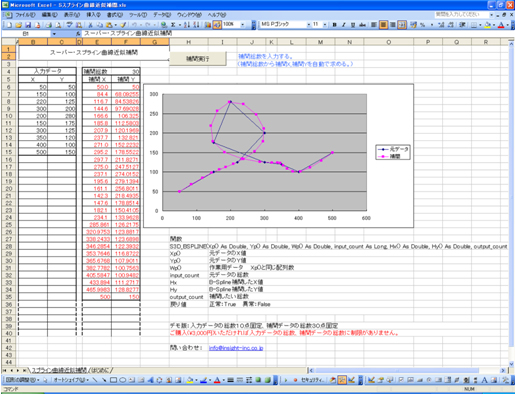
Task: Switch to the はじめに sheet tab
Action: pyautogui.click(x=102, y=370)
